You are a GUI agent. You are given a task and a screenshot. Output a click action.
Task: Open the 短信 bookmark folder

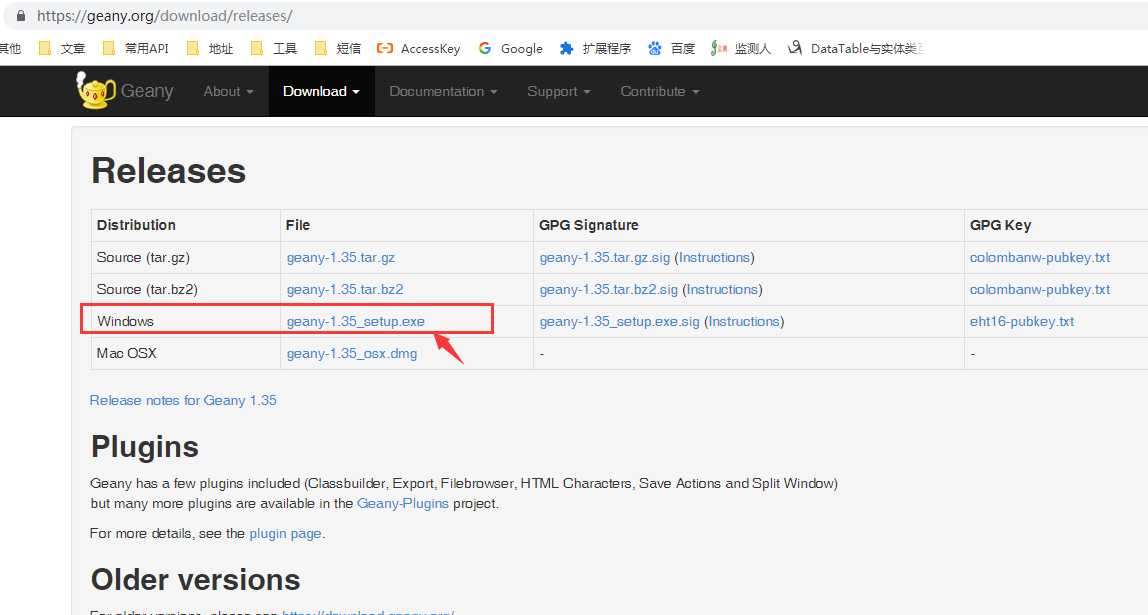point(338,48)
